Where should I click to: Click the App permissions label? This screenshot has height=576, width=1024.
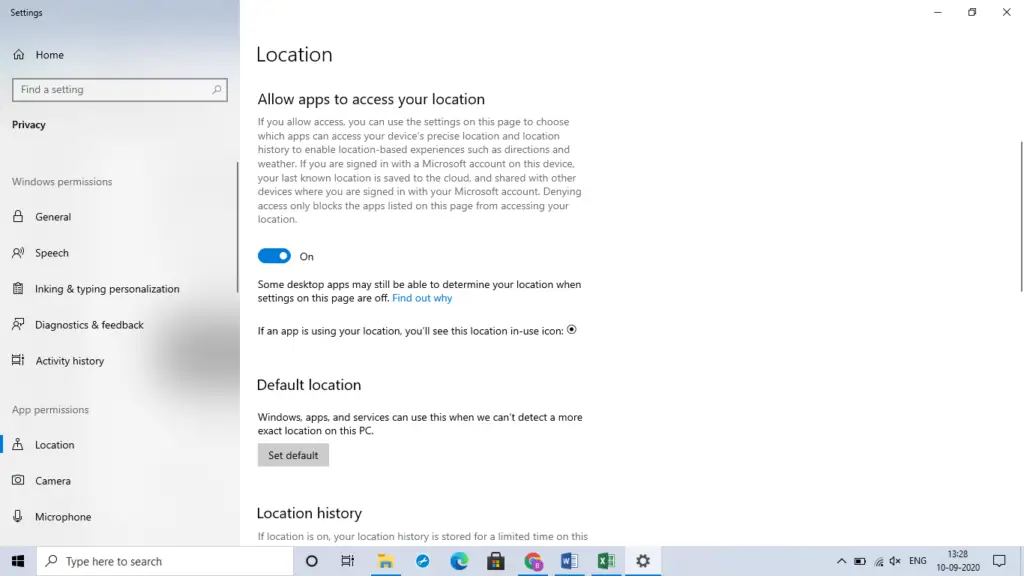[x=50, y=409]
